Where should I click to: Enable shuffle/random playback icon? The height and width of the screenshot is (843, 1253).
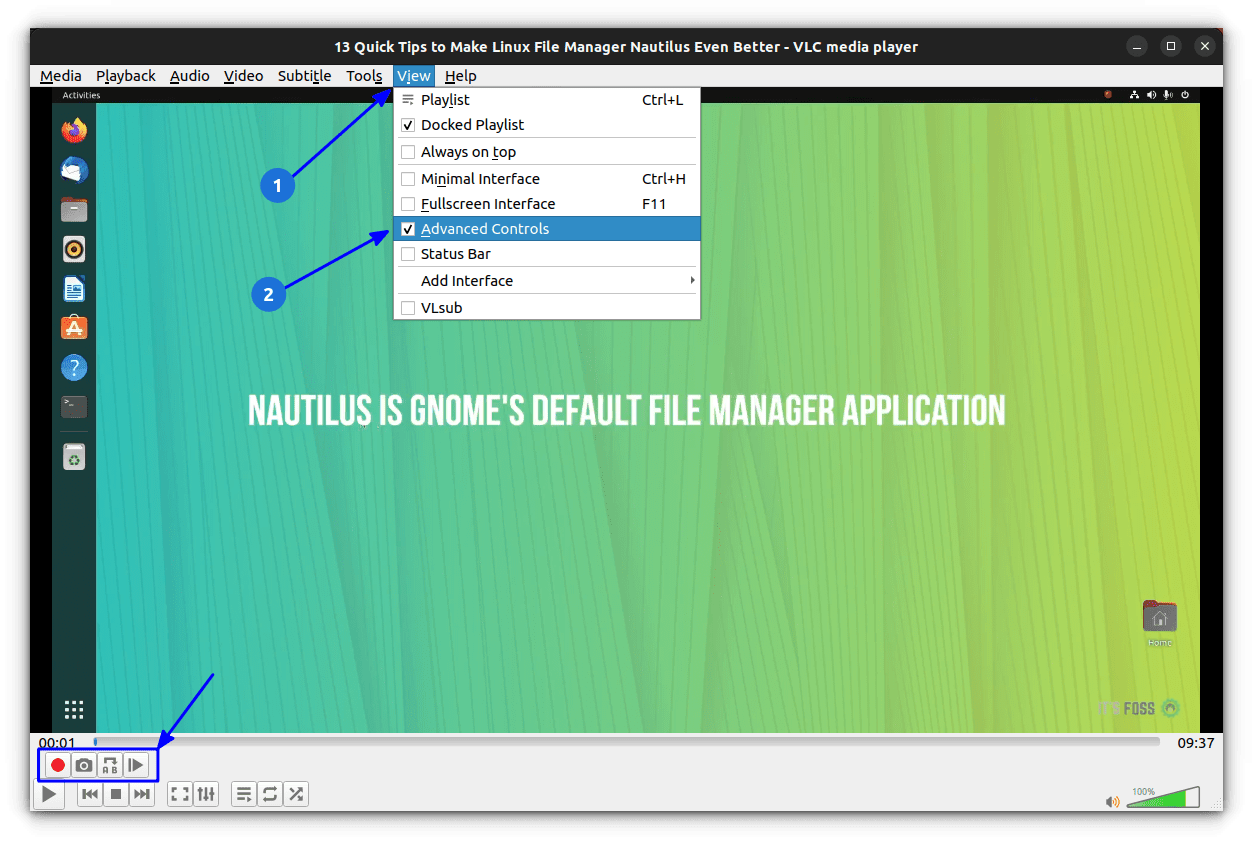tap(296, 795)
